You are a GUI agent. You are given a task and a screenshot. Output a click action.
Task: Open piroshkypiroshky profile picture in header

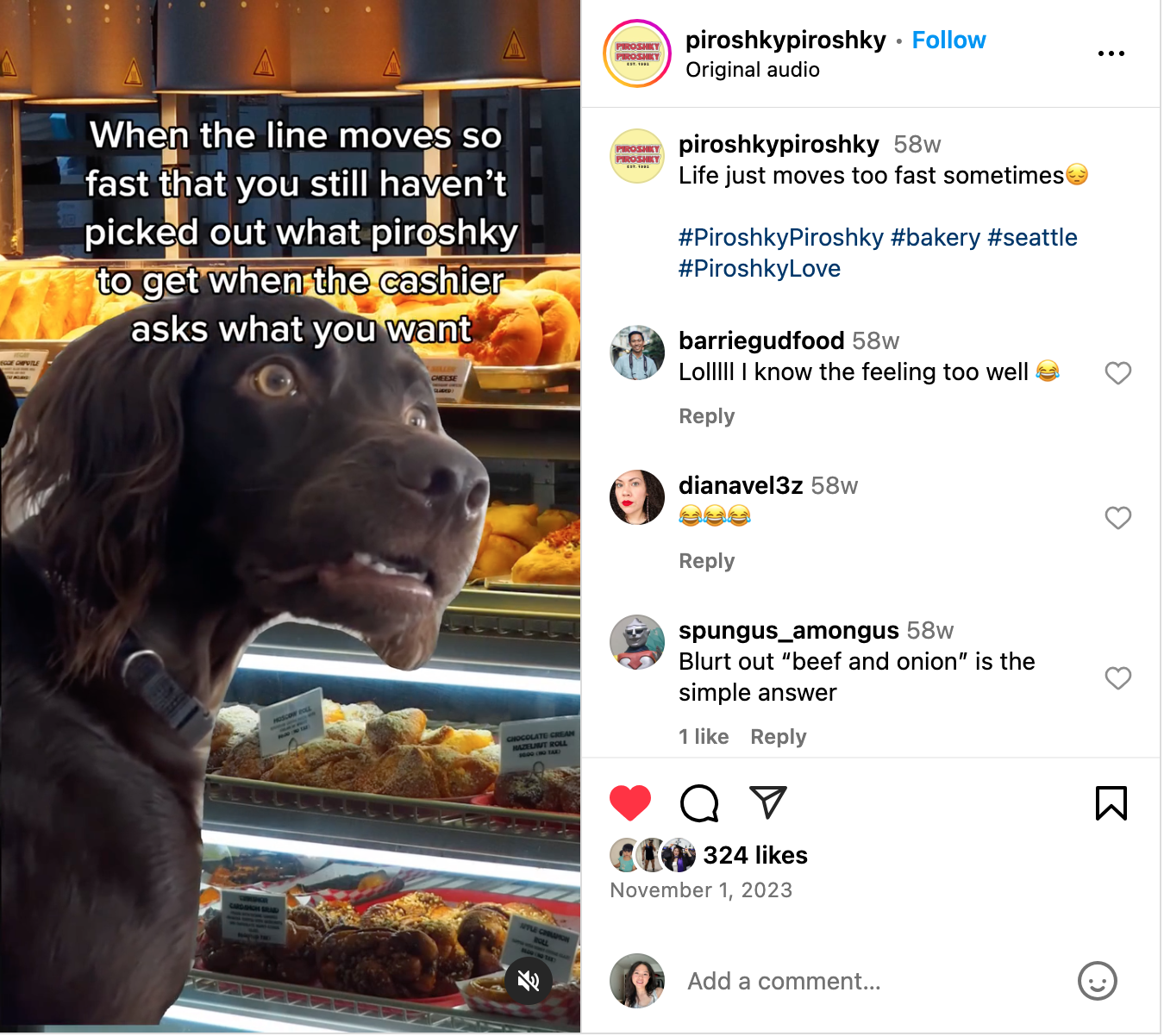point(637,53)
